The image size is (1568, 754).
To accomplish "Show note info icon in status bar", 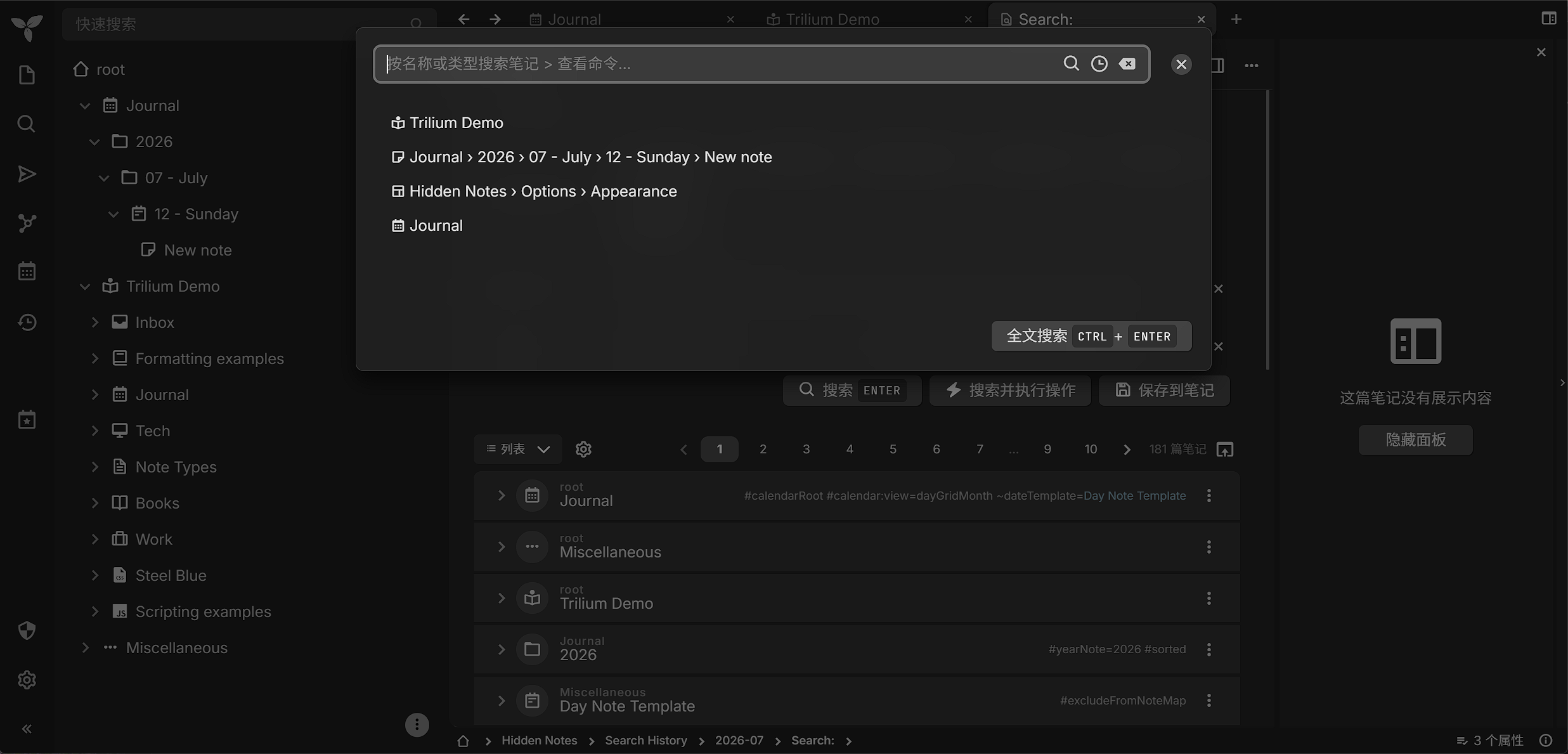I will click(1546, 741).
